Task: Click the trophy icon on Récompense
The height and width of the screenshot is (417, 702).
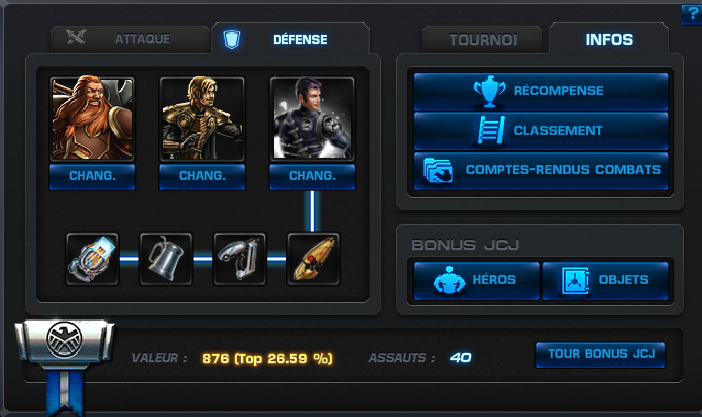Action: coord(489,91)
